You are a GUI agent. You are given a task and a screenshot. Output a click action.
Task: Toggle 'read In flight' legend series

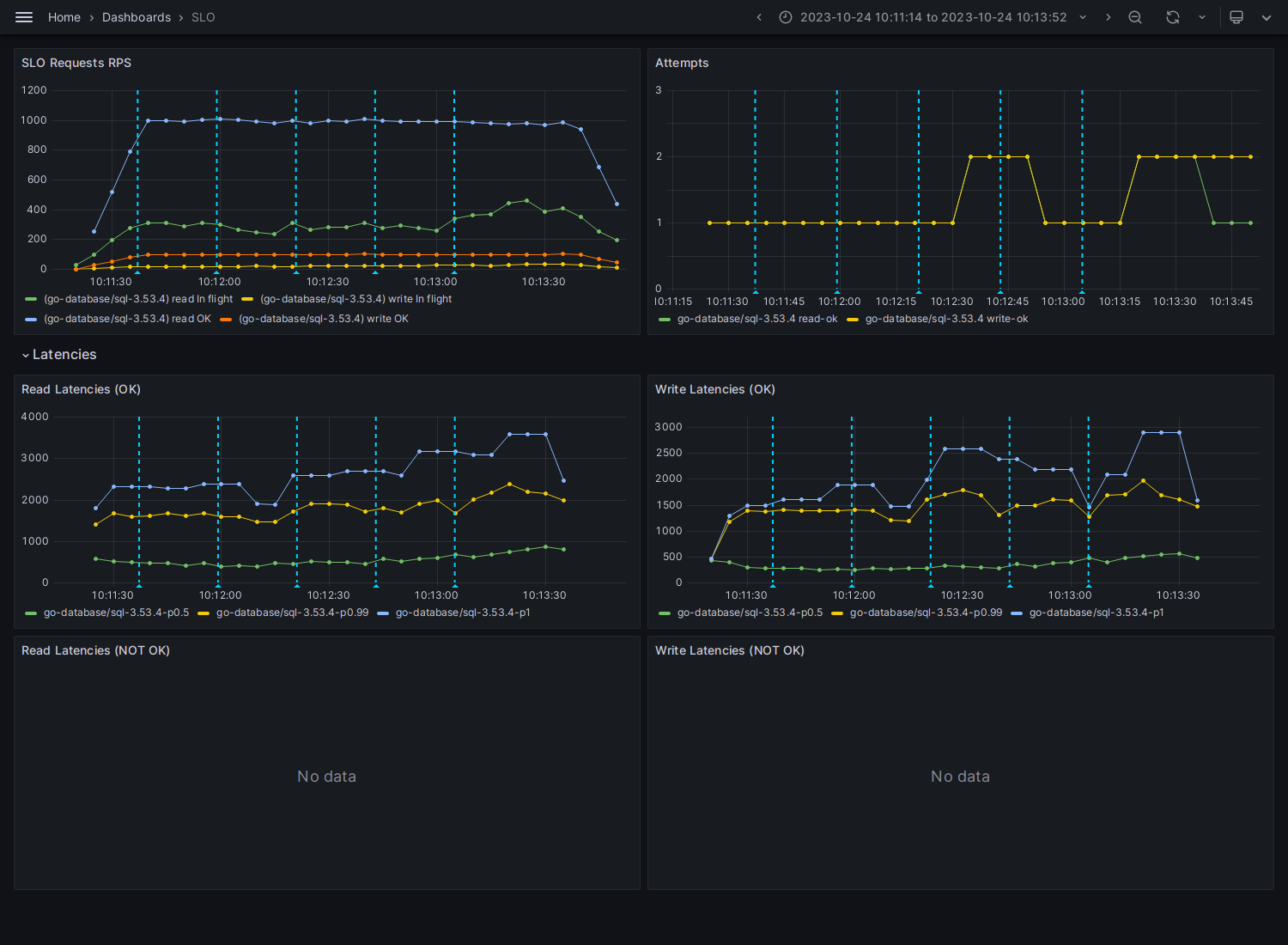[138, 299]
